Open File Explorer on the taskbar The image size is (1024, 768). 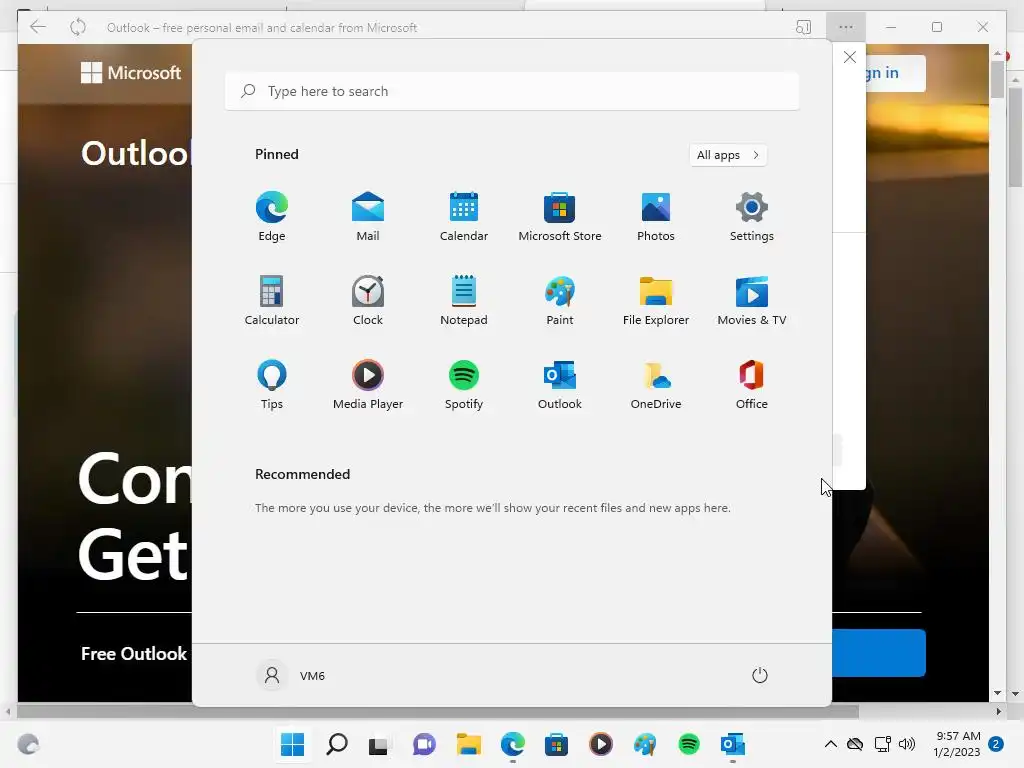click(468, 744)
